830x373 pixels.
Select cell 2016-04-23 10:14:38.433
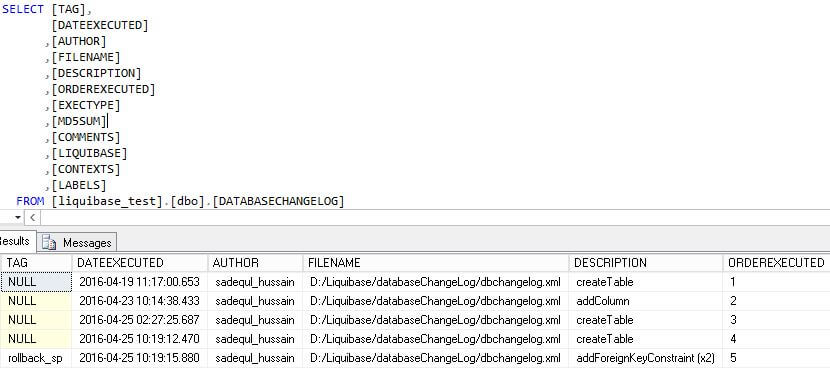pos(139,301)
